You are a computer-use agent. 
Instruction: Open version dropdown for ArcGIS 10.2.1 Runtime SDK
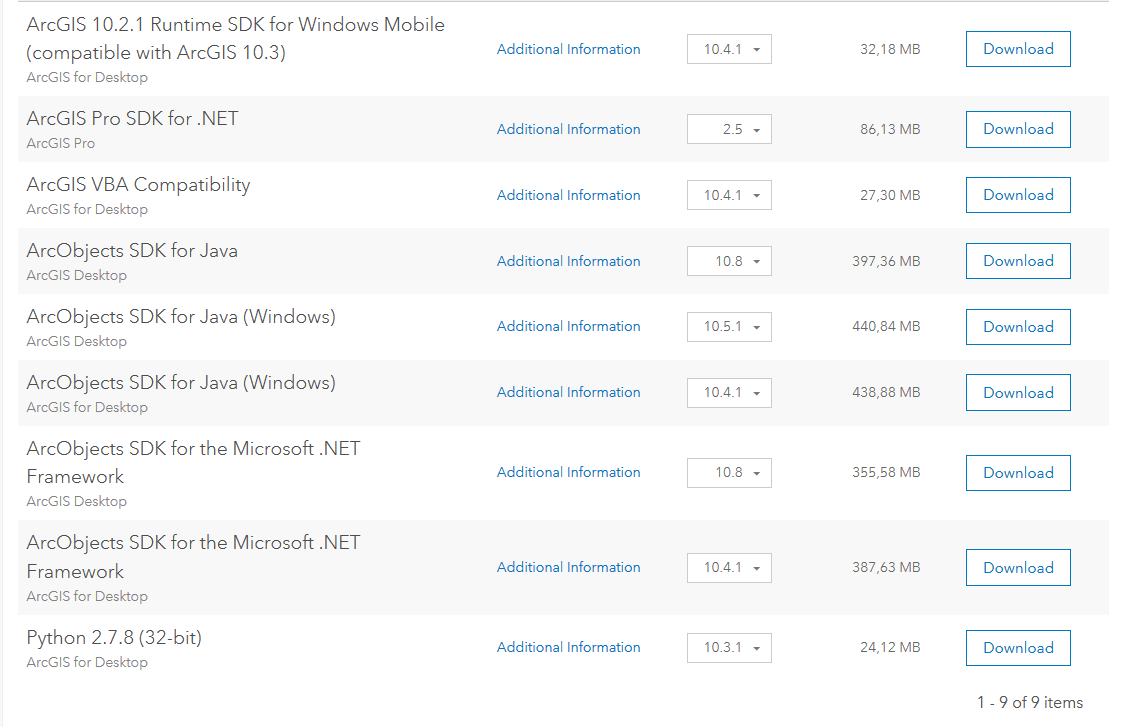[729, 49]
